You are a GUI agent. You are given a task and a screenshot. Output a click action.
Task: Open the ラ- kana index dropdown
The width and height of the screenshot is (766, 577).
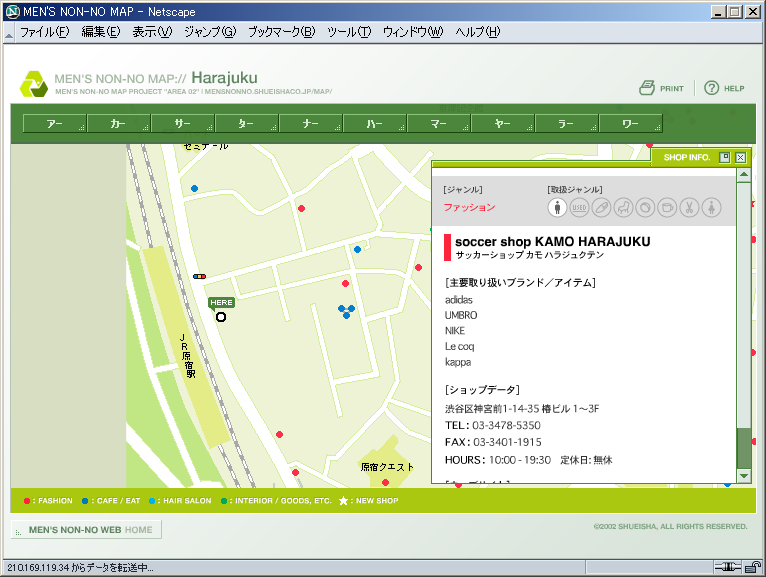click(567, 124)
